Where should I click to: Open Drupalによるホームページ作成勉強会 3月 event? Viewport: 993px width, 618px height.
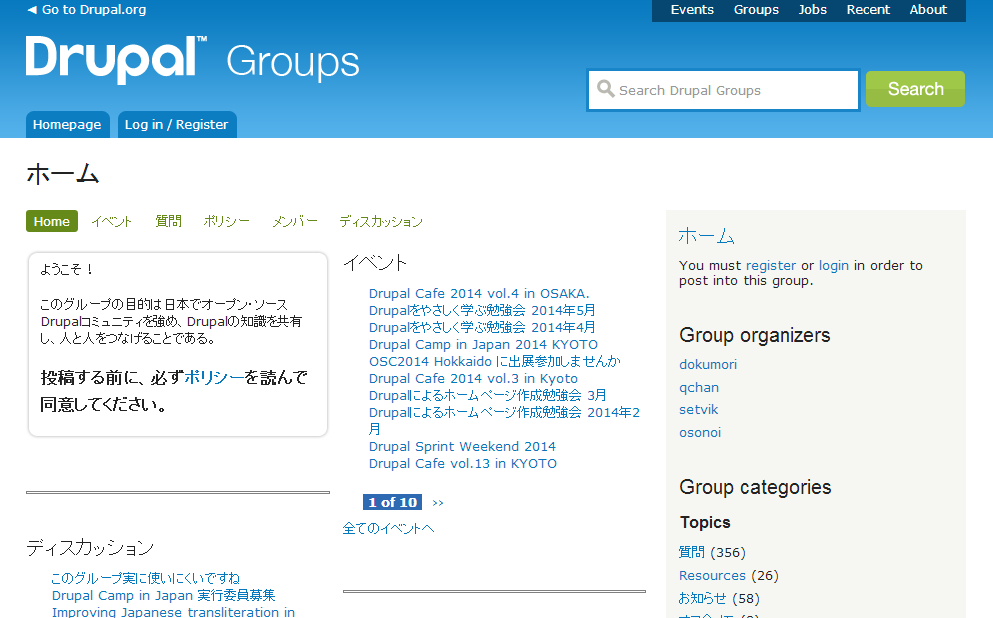488,396
